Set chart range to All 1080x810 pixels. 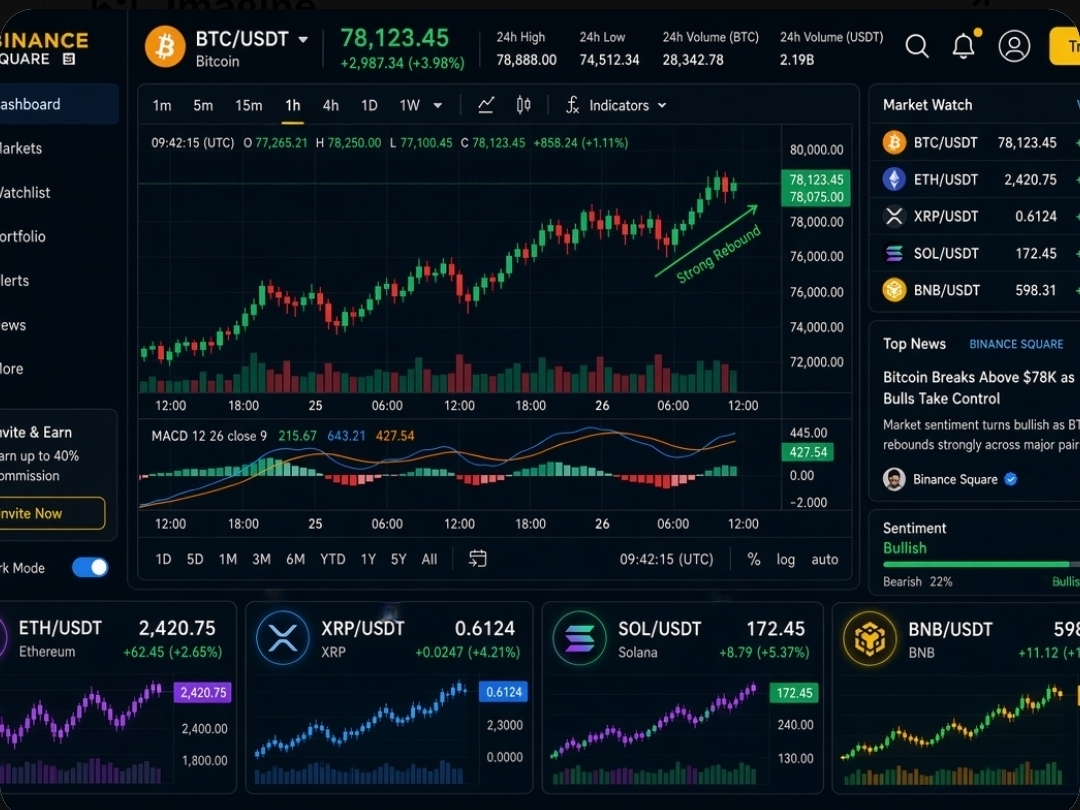[429, 559]
